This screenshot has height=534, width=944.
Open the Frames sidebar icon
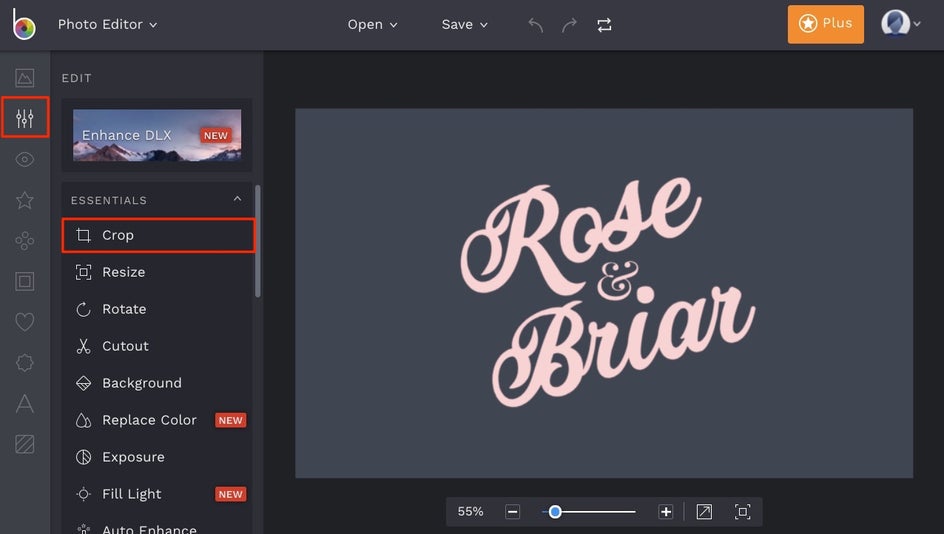click(x=25, y=282)
